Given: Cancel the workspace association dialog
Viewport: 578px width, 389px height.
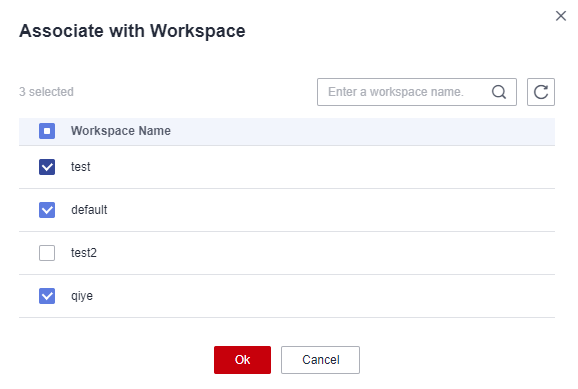Looking at the screenshot, I should coord(320,360).
